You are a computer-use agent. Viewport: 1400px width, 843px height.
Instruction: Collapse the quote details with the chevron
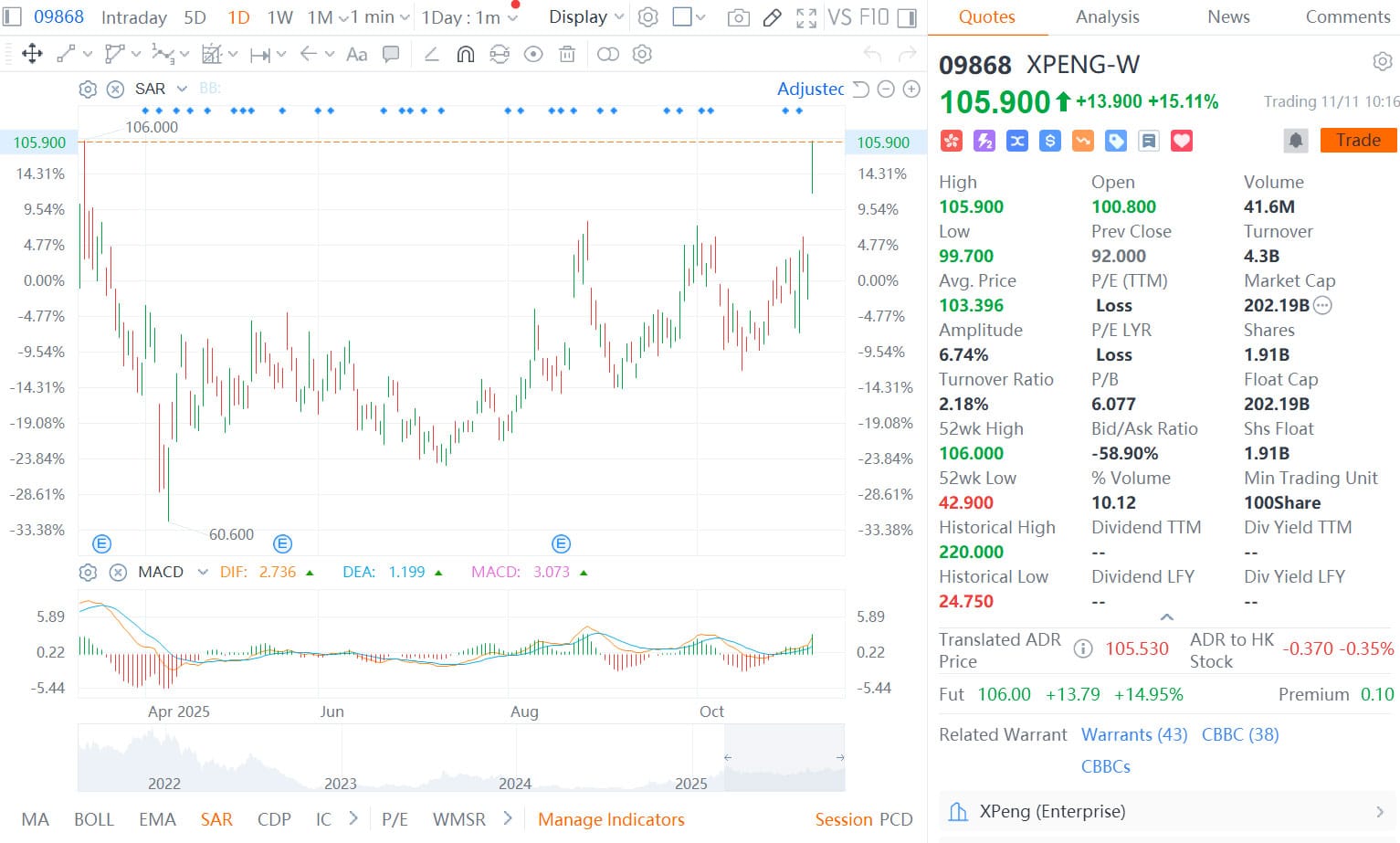coord(1167,616)
